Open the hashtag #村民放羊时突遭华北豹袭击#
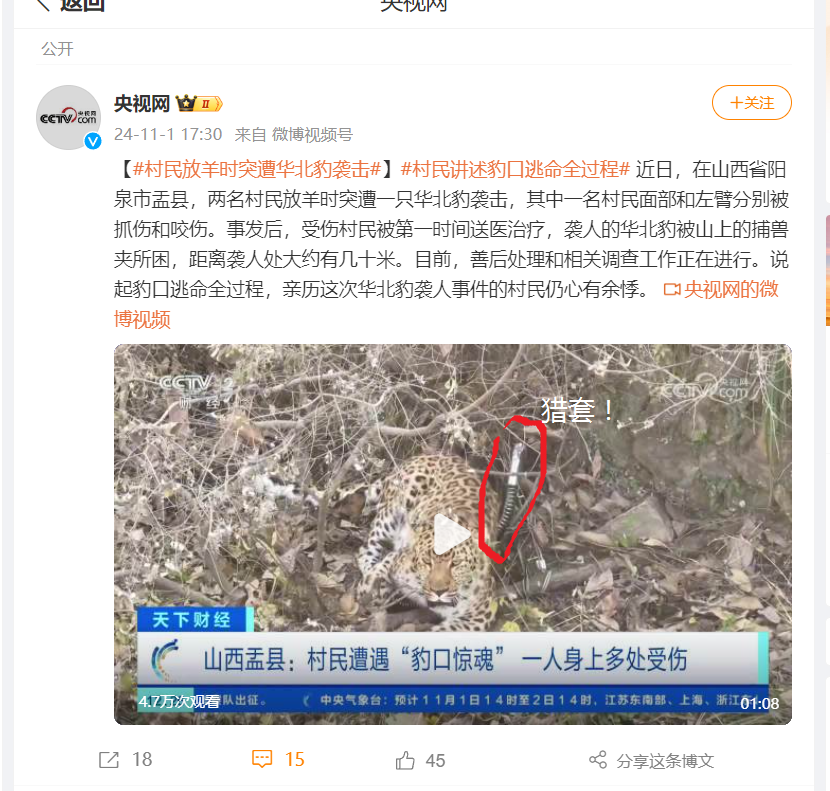830x791 pixels. click(257, 169)
